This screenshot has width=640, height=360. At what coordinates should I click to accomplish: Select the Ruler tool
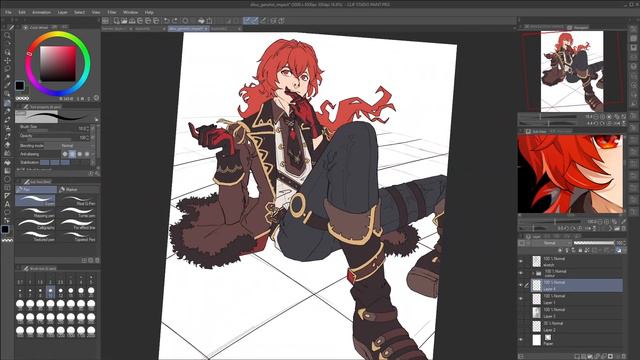coord(7,196)
